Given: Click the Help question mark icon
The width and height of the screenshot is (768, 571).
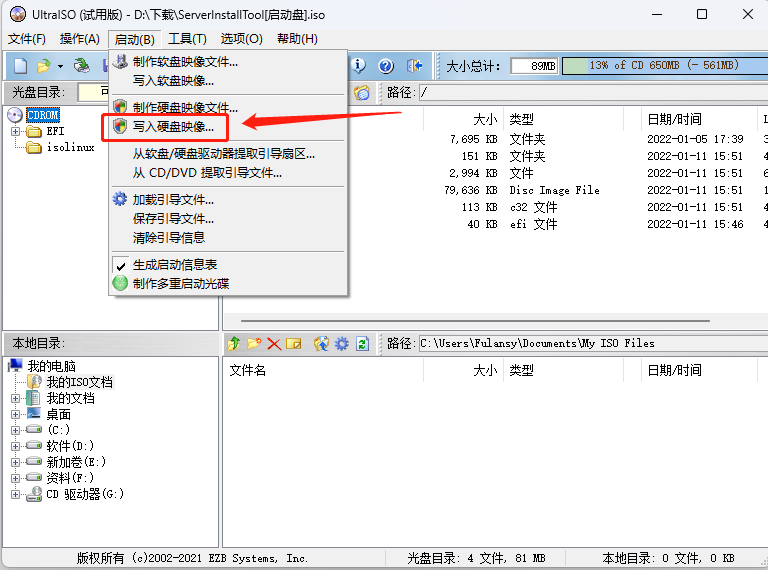Looking at the screenshot, I should click(x=386, y=66).
